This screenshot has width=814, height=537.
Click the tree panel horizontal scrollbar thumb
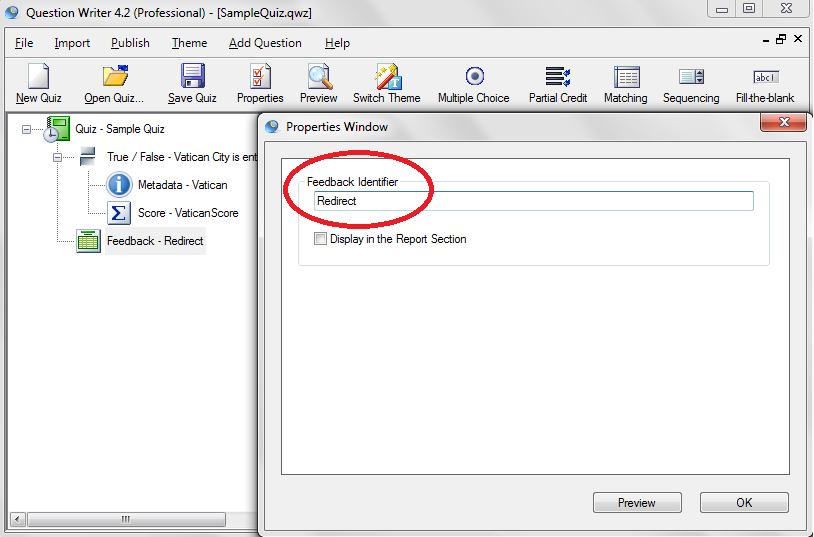point(126,519)
